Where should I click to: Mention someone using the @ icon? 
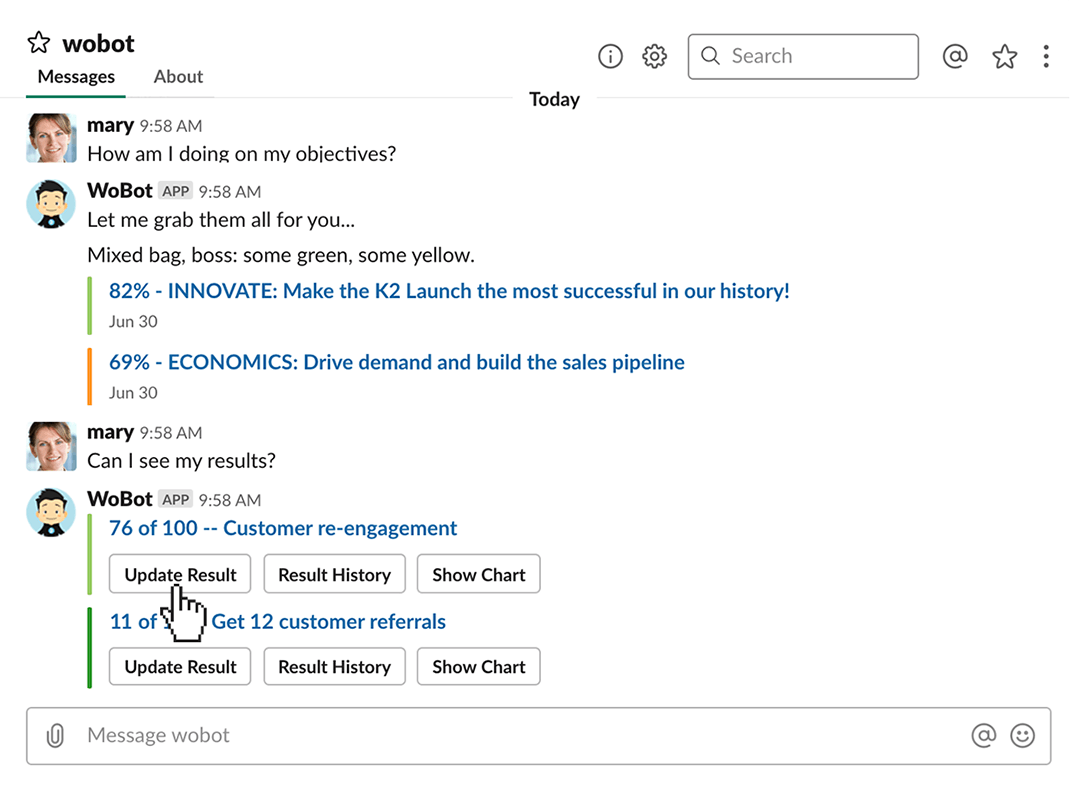[984, 736]
